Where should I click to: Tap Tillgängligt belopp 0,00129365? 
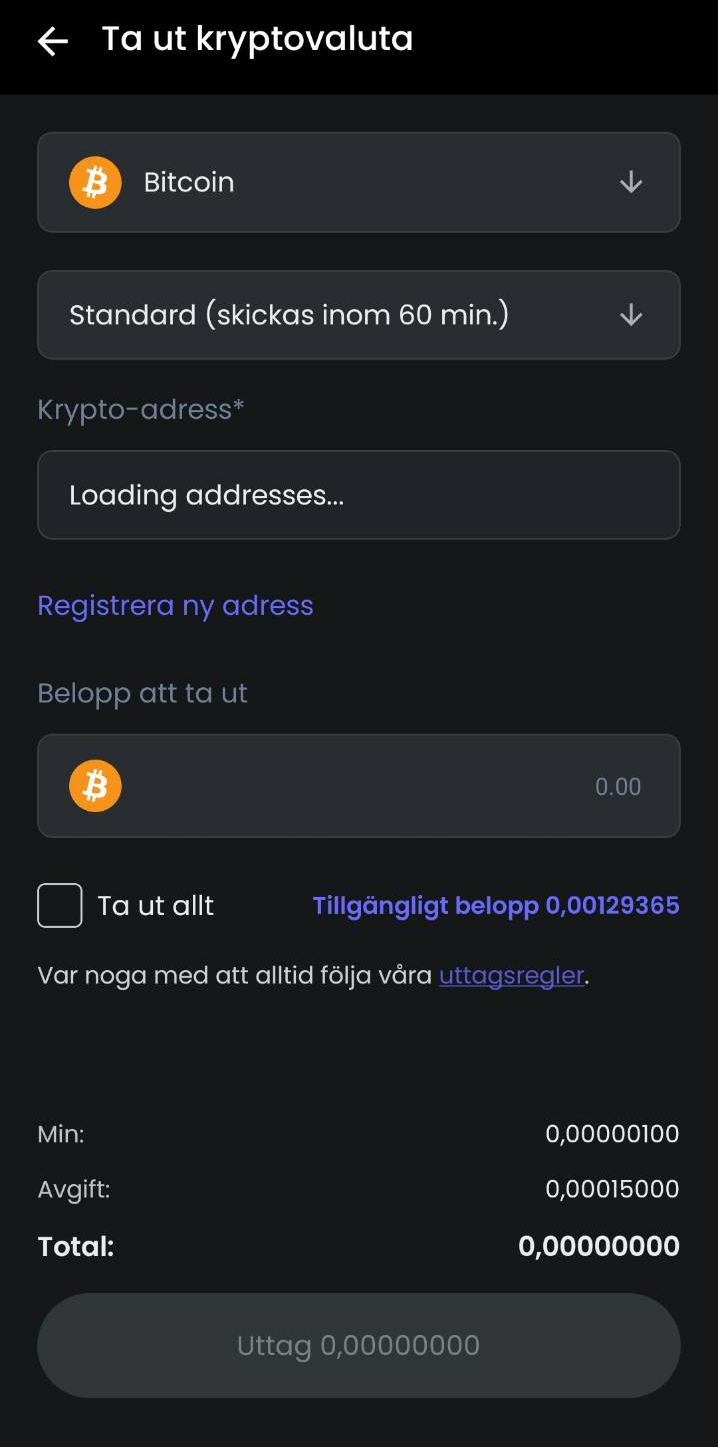click(496, 906)
